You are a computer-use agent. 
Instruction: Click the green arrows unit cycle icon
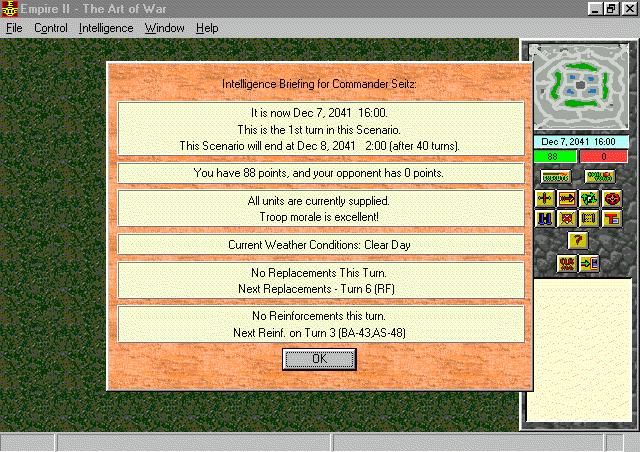589,198
